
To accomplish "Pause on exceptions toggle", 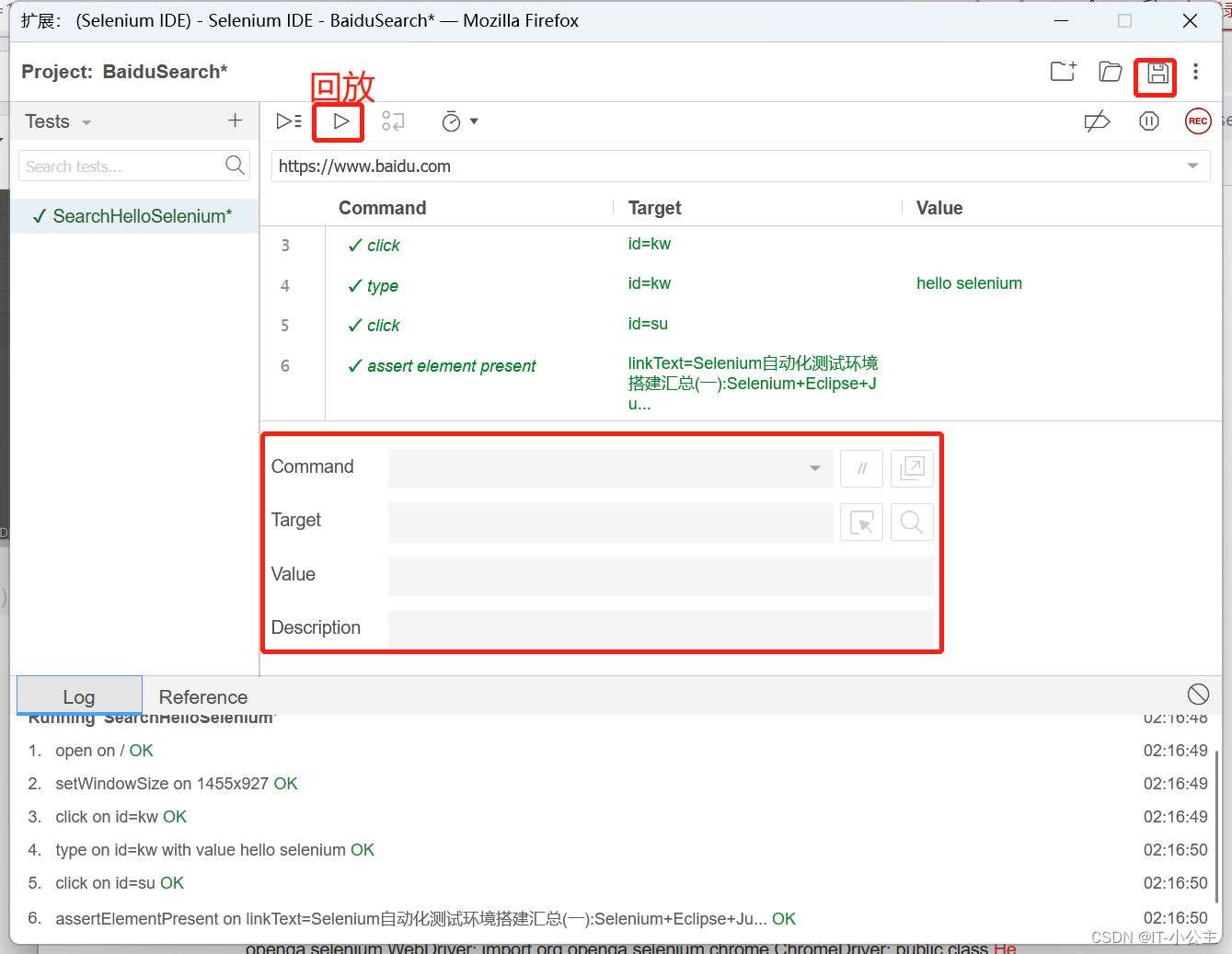I will tap(1148, 121).
